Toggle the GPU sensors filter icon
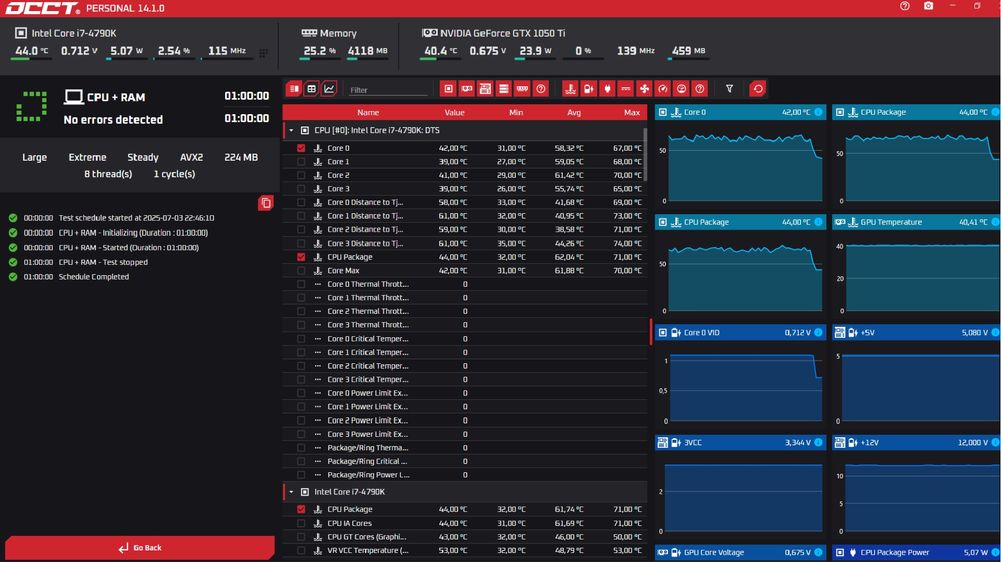The width and height of the screenshot is (1001, 562). [x=467, y=89]
